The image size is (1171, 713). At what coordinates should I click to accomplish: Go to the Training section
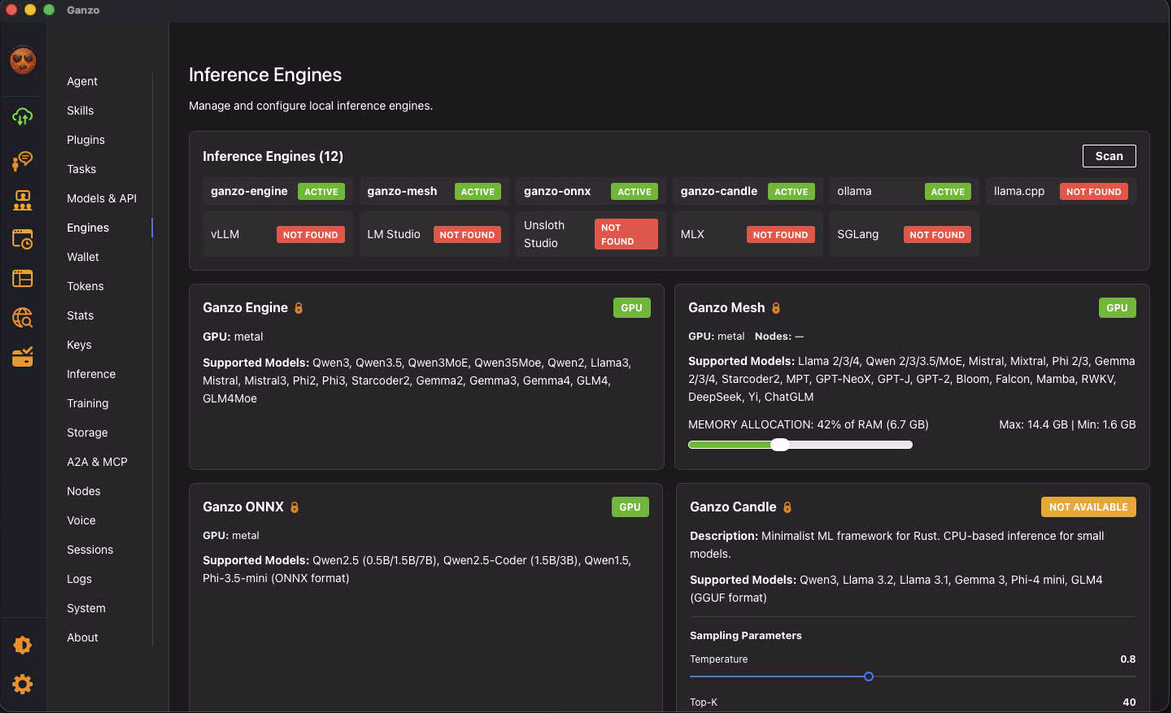click(x=87, y=403)
